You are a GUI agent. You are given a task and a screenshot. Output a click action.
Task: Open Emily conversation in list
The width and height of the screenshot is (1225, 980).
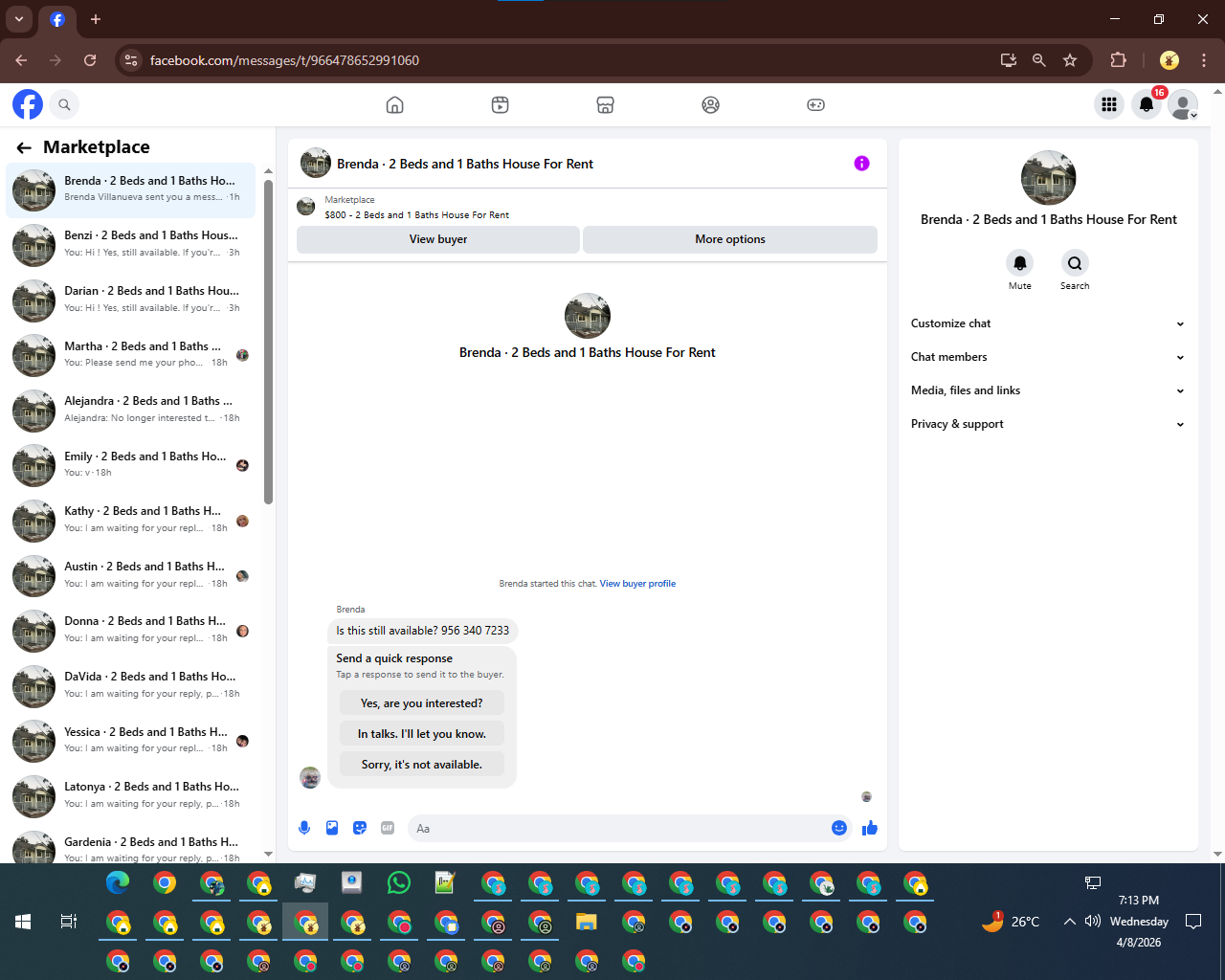131,464
